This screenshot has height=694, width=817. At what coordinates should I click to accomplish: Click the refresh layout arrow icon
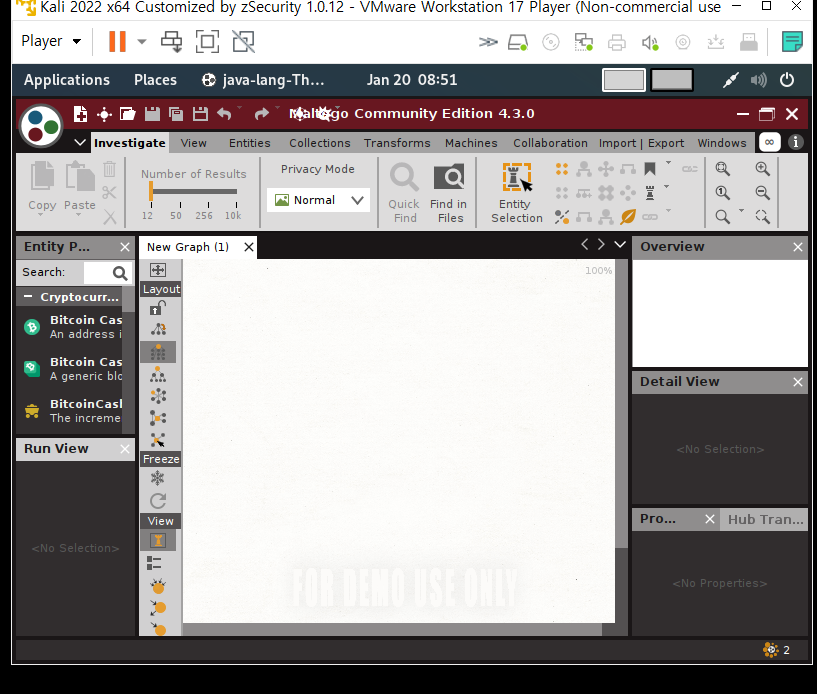[158, 501]
